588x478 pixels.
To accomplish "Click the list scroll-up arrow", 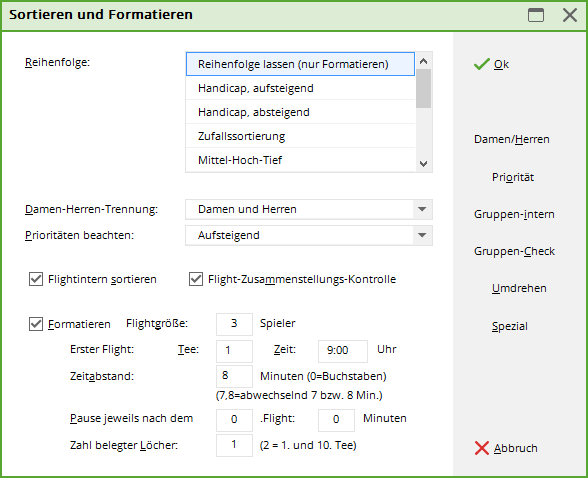I will point(424,61).
